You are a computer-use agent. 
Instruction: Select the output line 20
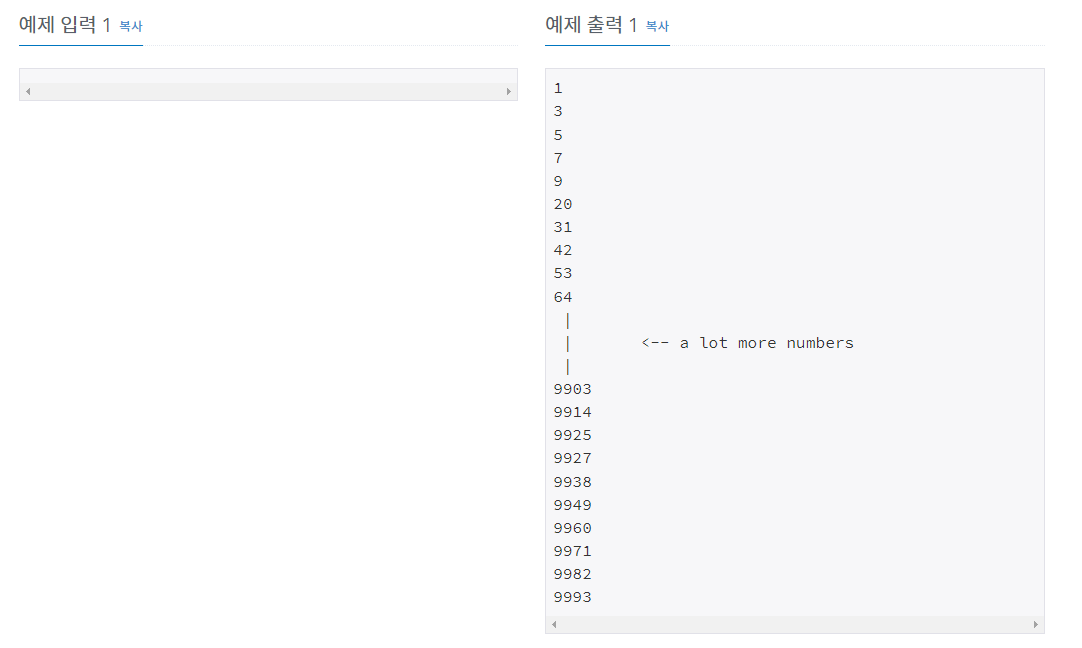click(x=562, y=204)
